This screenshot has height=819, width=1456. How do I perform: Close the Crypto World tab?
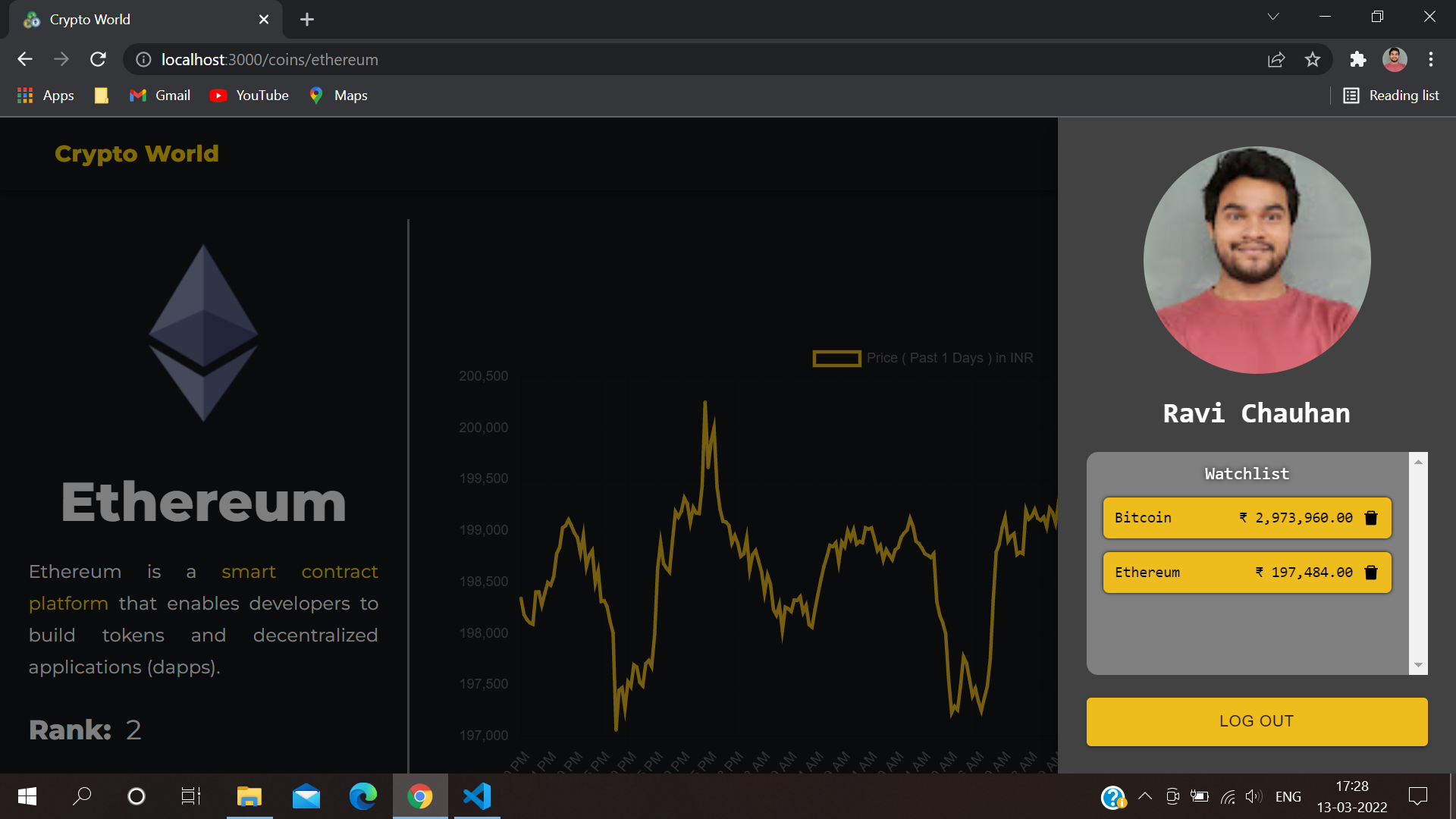264,20
